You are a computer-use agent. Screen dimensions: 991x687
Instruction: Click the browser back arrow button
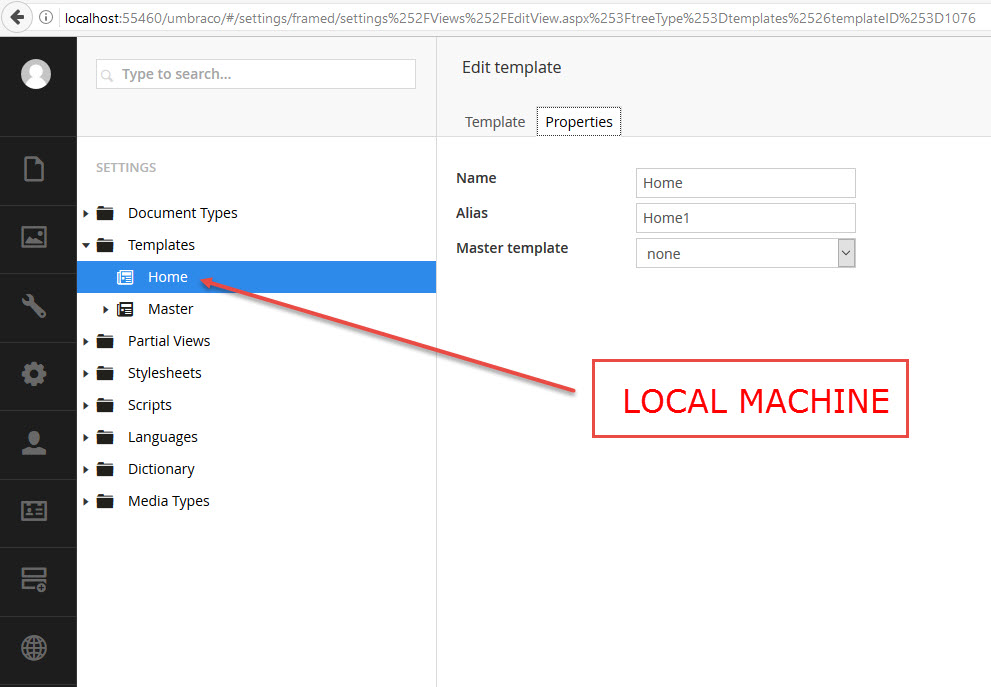(x=17, y=17)
